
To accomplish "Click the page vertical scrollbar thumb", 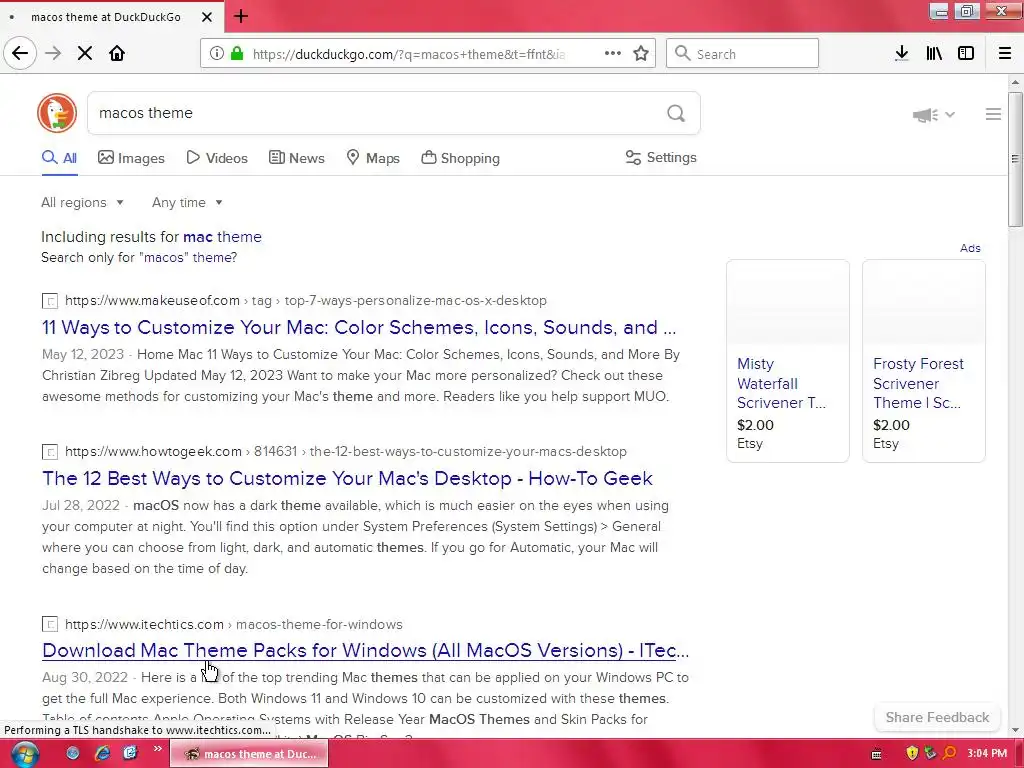I will (x=1015, y=159).
